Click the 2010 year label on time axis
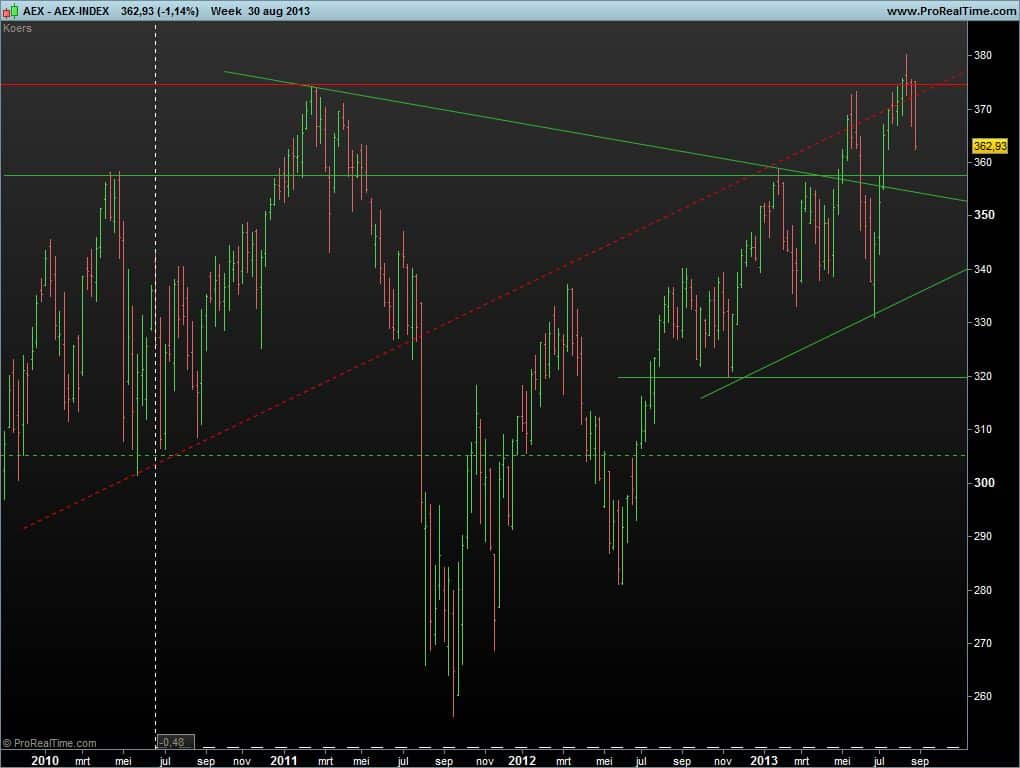Viewport: 1020px width, 768px height. click(x=44, y=760)
